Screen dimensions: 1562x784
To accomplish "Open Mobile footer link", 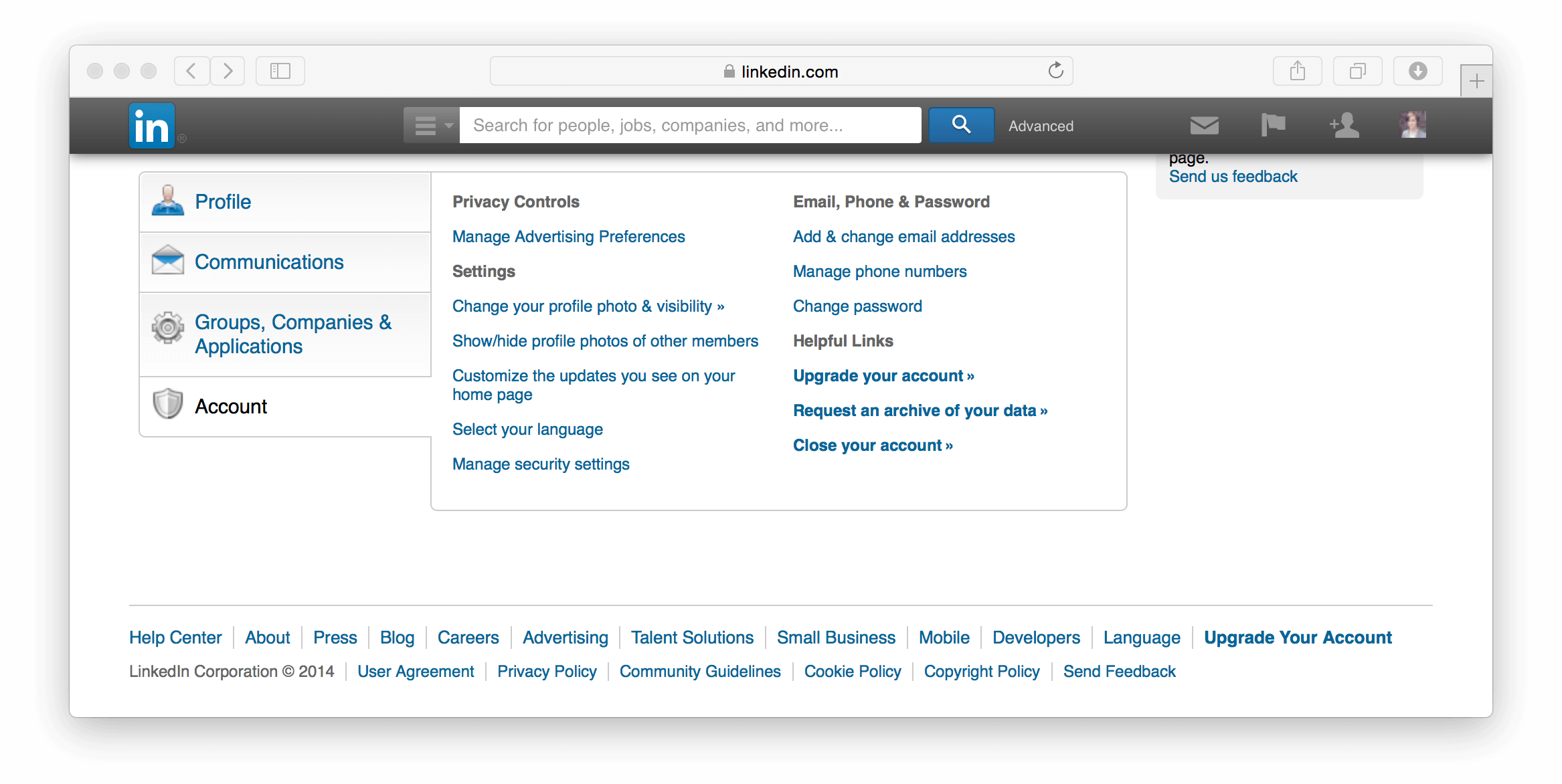I will coord(944,638).
